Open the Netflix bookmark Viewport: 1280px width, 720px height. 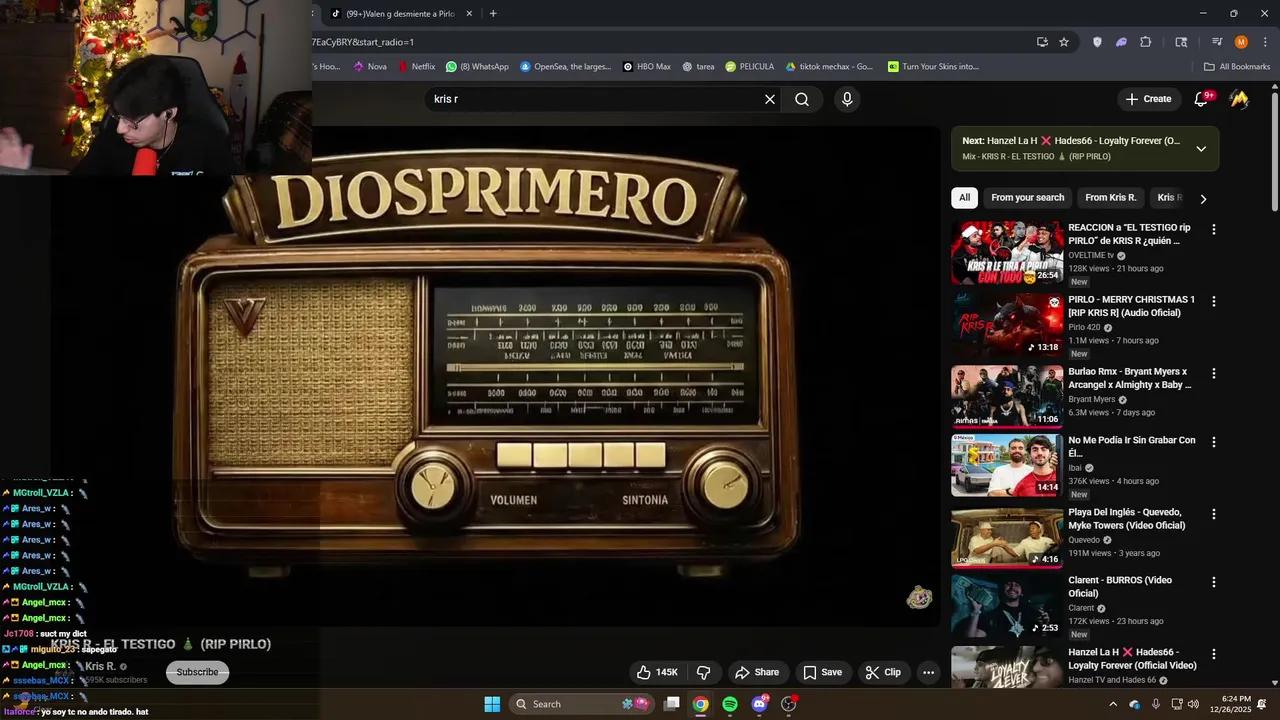click(x=417, y=67)
